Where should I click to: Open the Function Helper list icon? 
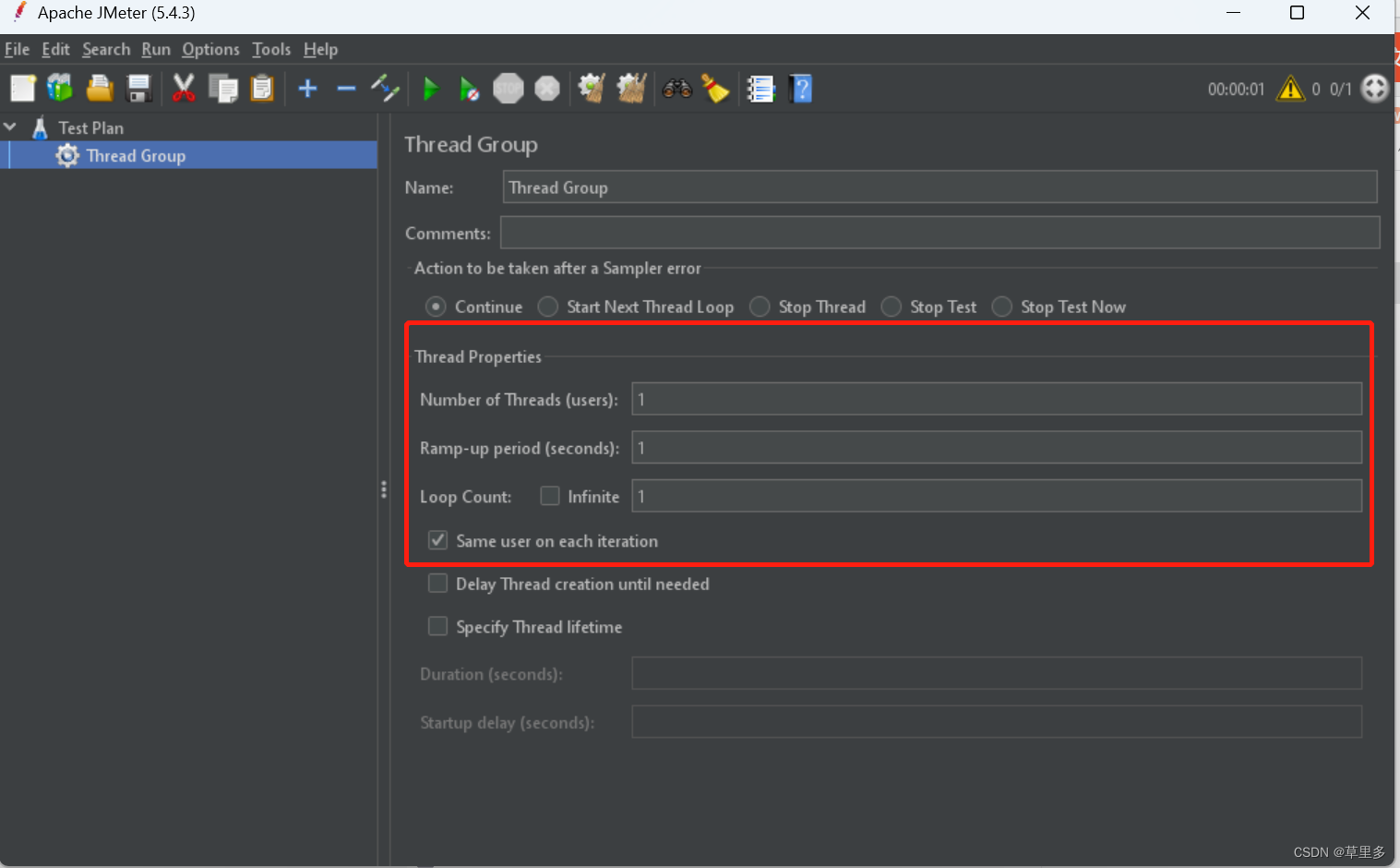760,89
